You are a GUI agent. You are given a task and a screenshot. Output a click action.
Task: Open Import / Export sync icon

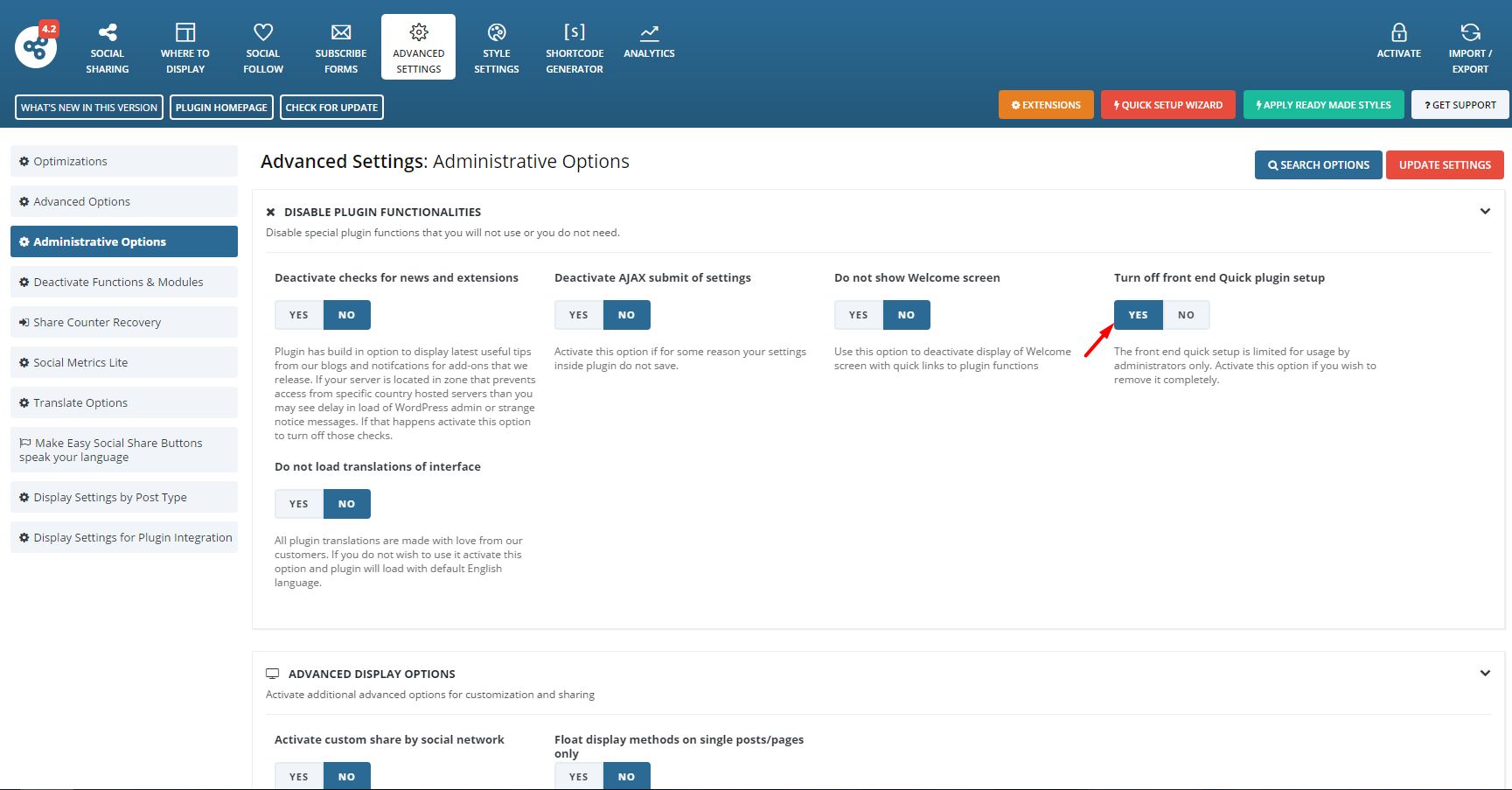tap(1470, 33)
